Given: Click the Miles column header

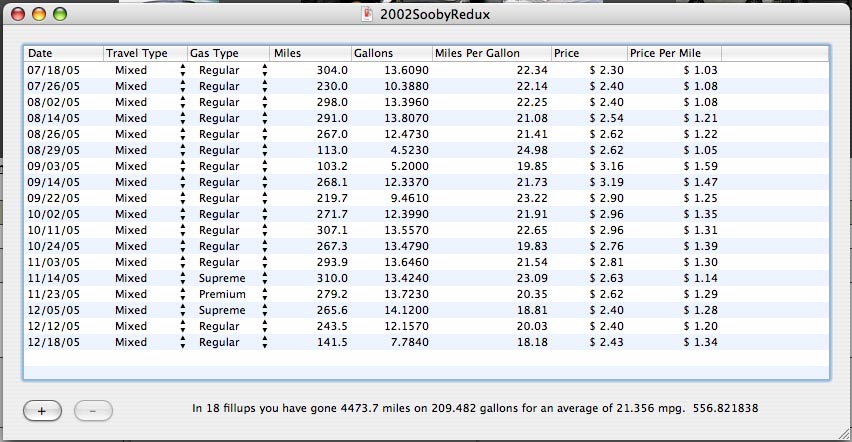Looking at the screenshot, I should (x=310, y=53).
